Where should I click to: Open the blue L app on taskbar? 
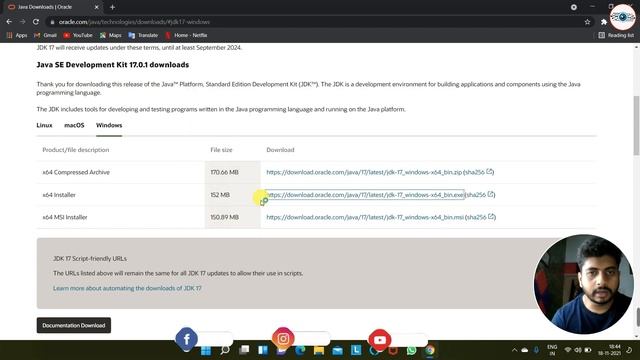(x=356, y=350)
